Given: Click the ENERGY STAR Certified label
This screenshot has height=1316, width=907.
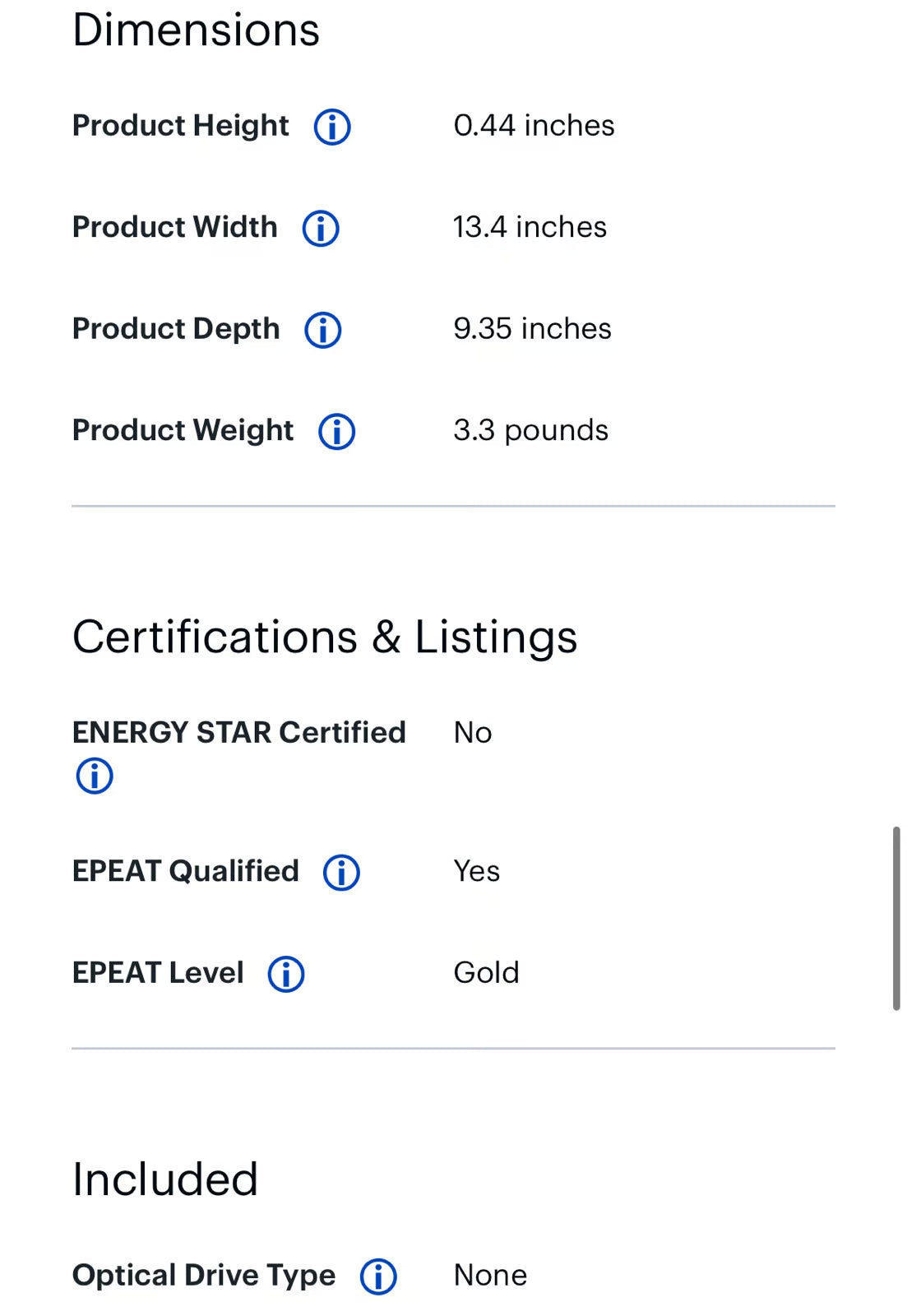Looking at the screenshot, I should [239, 732].
